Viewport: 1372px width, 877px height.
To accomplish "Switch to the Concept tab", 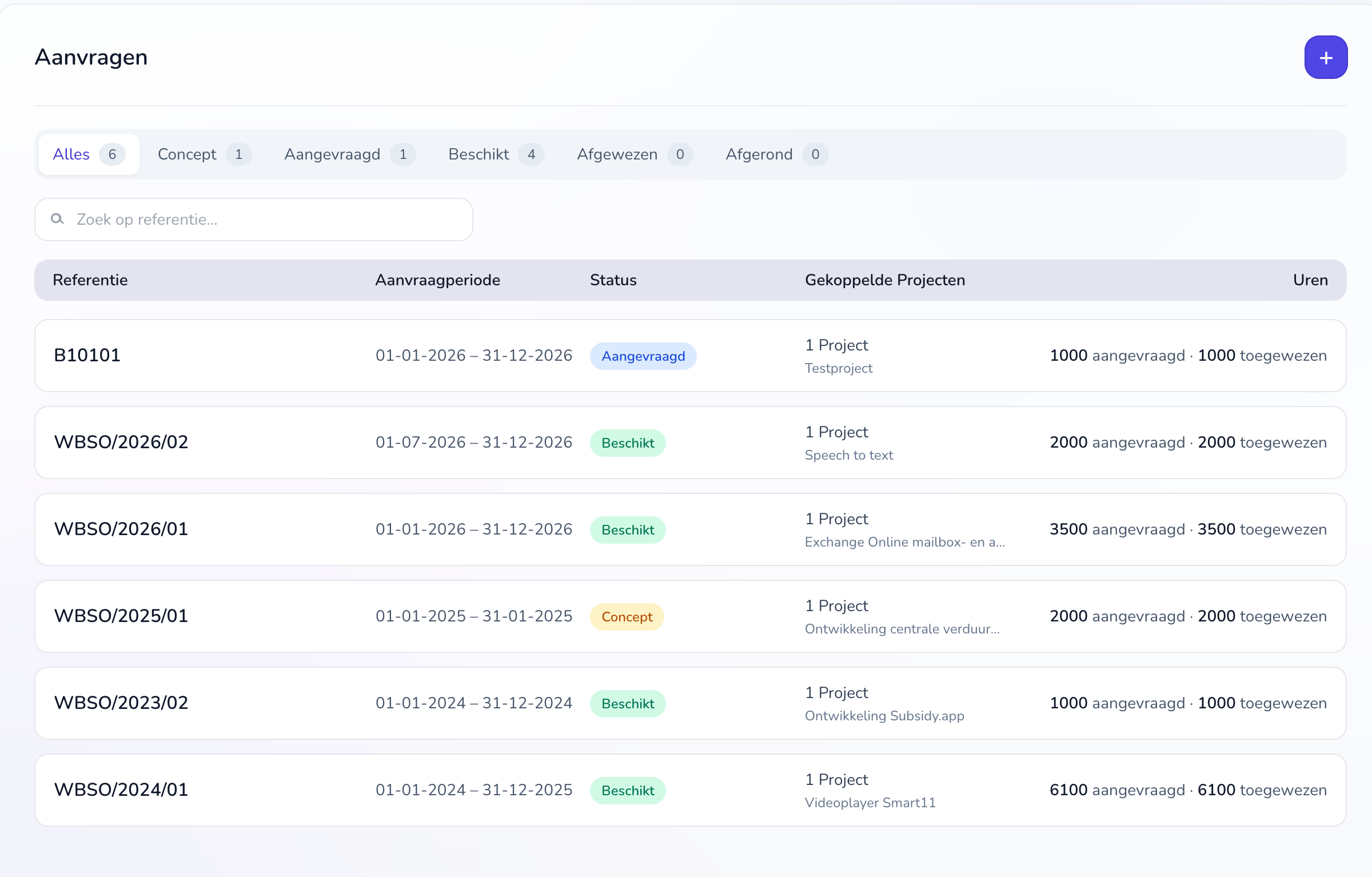I will click(205, 154).
